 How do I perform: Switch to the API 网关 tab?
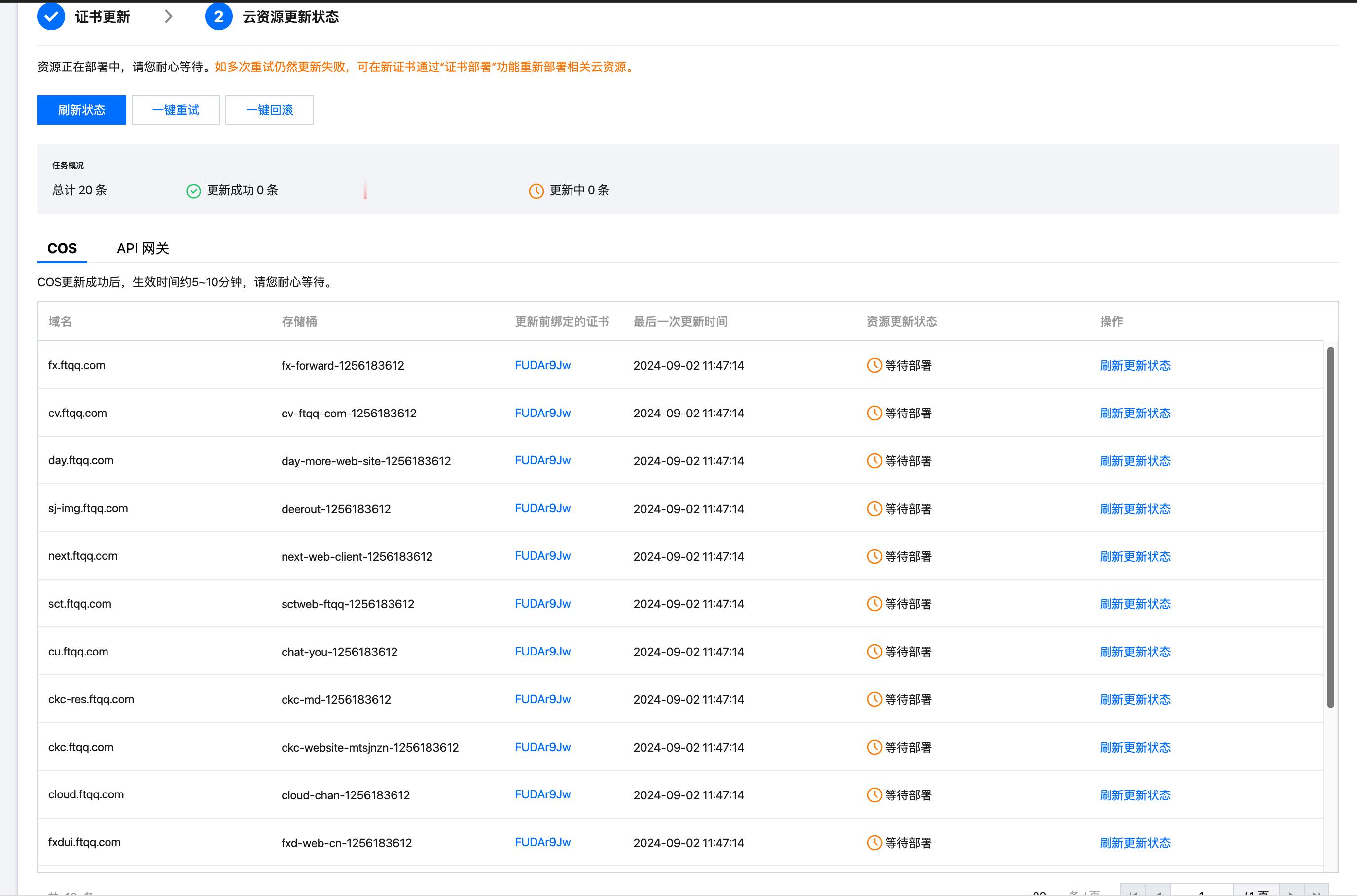(x=143, y=248)
